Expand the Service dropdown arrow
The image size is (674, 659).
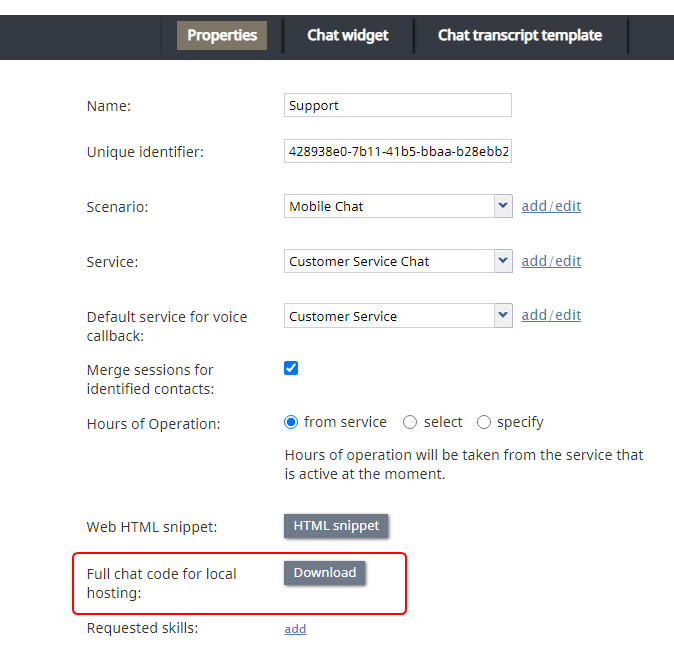503,261
